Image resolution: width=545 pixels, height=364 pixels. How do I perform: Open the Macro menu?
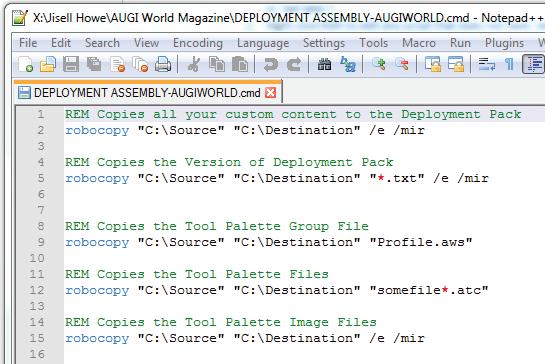point(419,43)
